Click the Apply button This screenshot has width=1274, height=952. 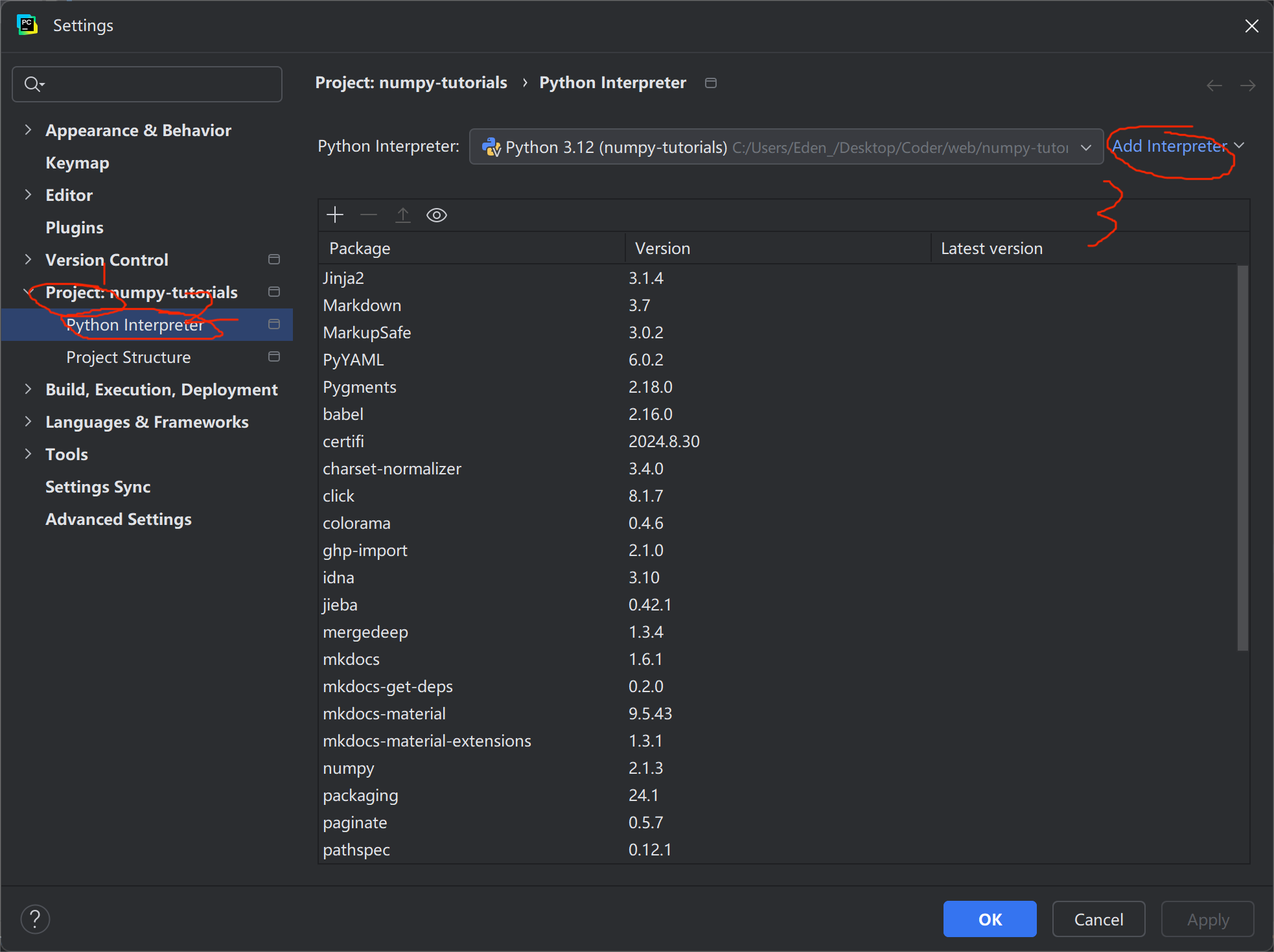tap(1207, 919)
